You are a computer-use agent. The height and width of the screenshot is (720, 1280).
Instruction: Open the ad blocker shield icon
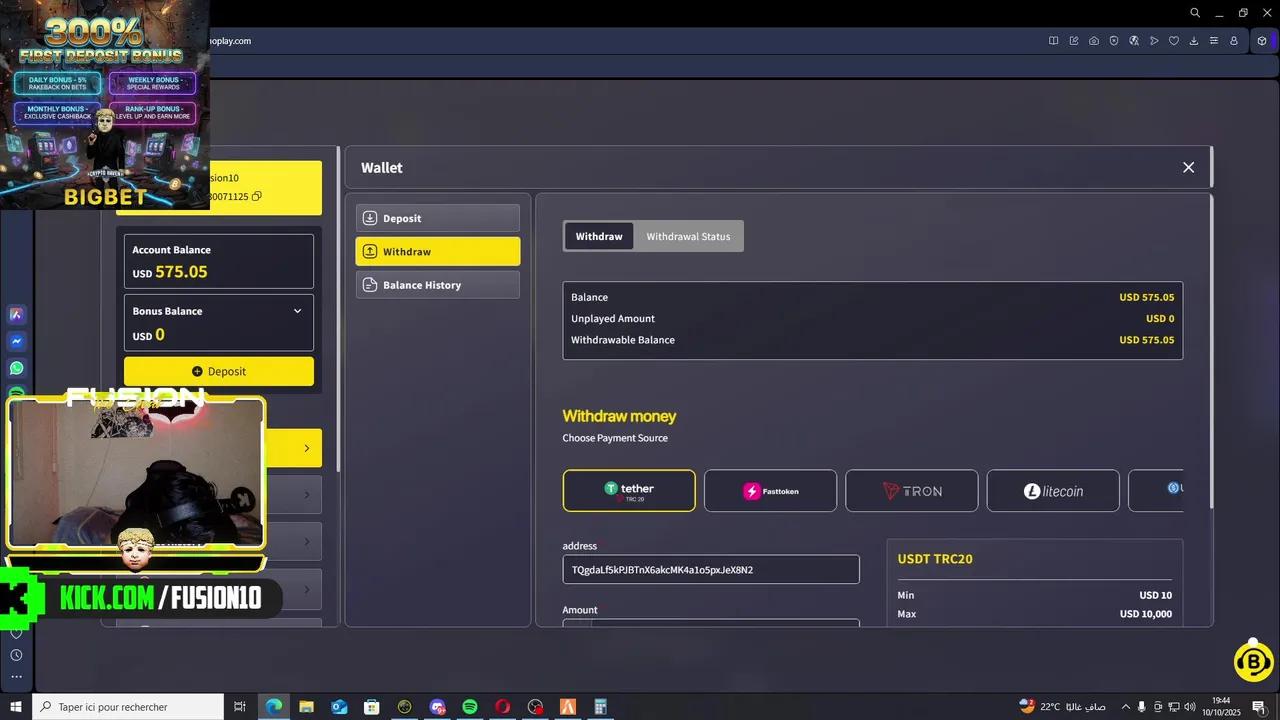[1114, 41]
